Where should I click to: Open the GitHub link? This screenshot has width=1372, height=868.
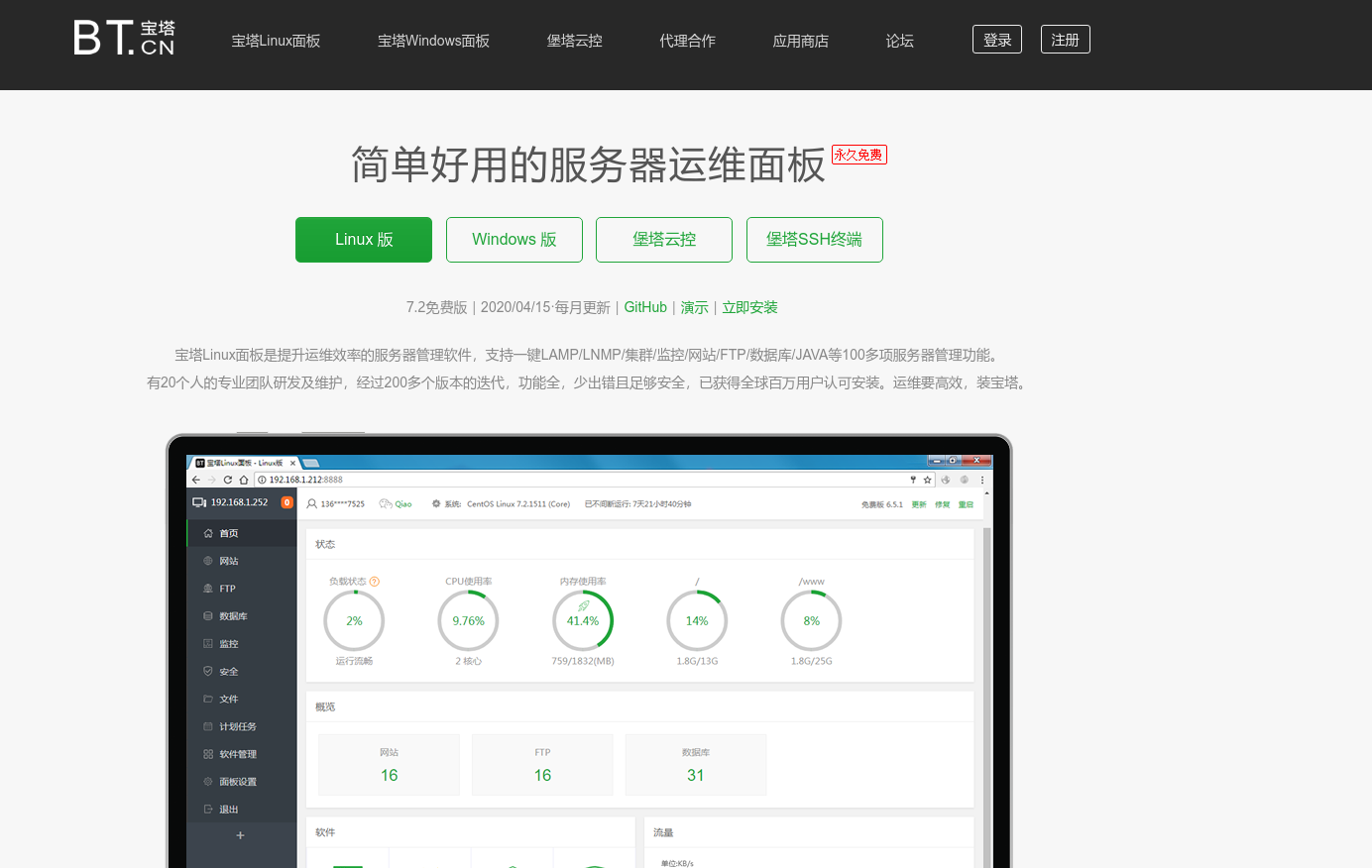point(645,307)
